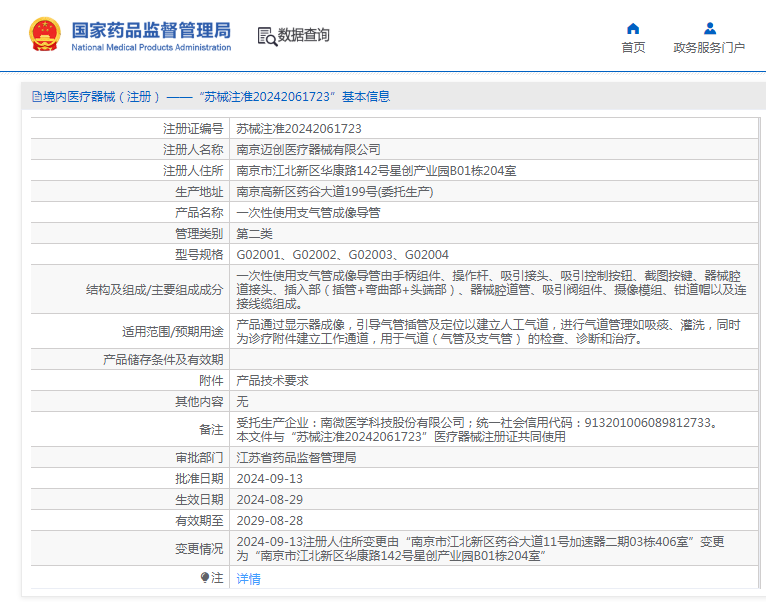Click the model list starting with G02001
Screen dimensions: 766x602
pos(342,254)
